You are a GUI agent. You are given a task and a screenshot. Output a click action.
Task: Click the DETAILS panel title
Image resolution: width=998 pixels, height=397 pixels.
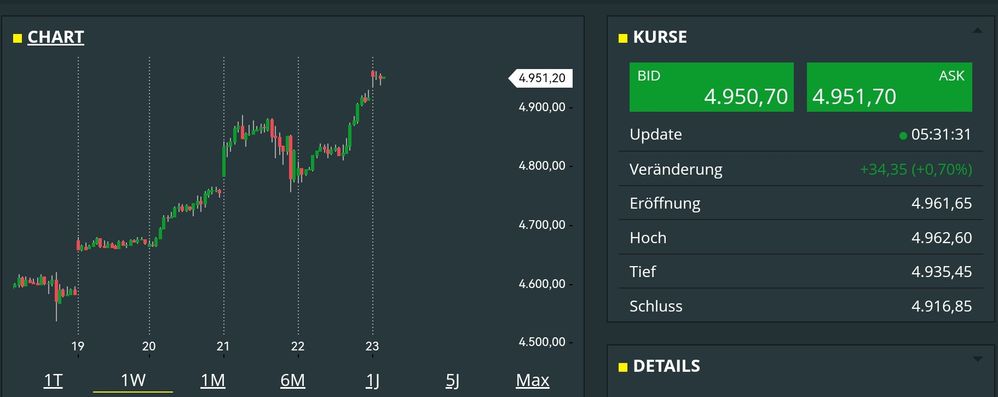click(x=666, y=366)
